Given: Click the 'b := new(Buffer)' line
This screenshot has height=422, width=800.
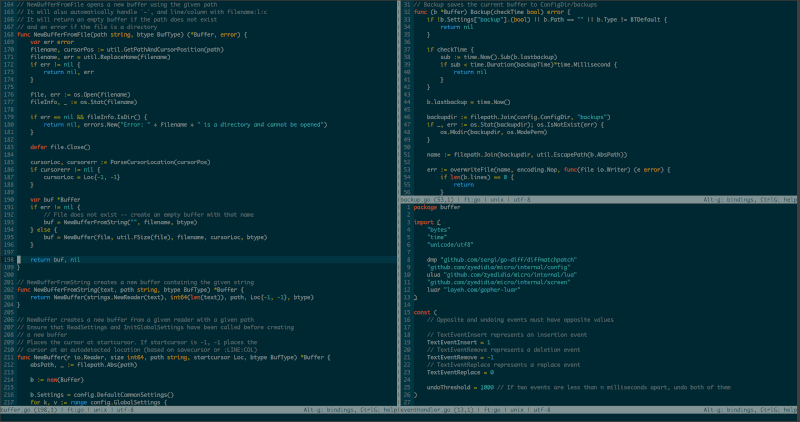Looking at the screenshot, I should click(57, 380).
